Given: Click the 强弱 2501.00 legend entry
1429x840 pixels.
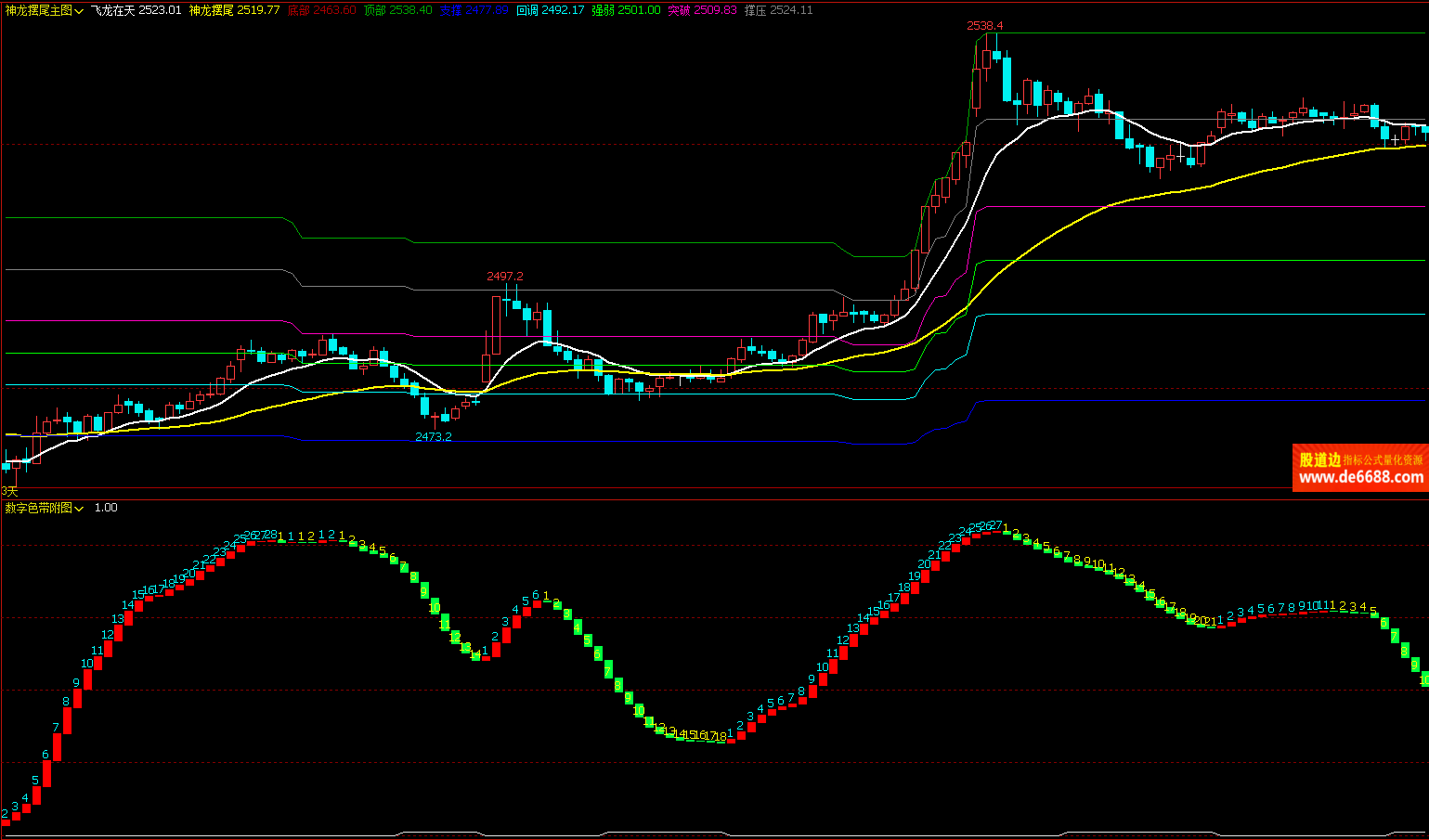Looking at the screenshot, I should click(626, 10).
